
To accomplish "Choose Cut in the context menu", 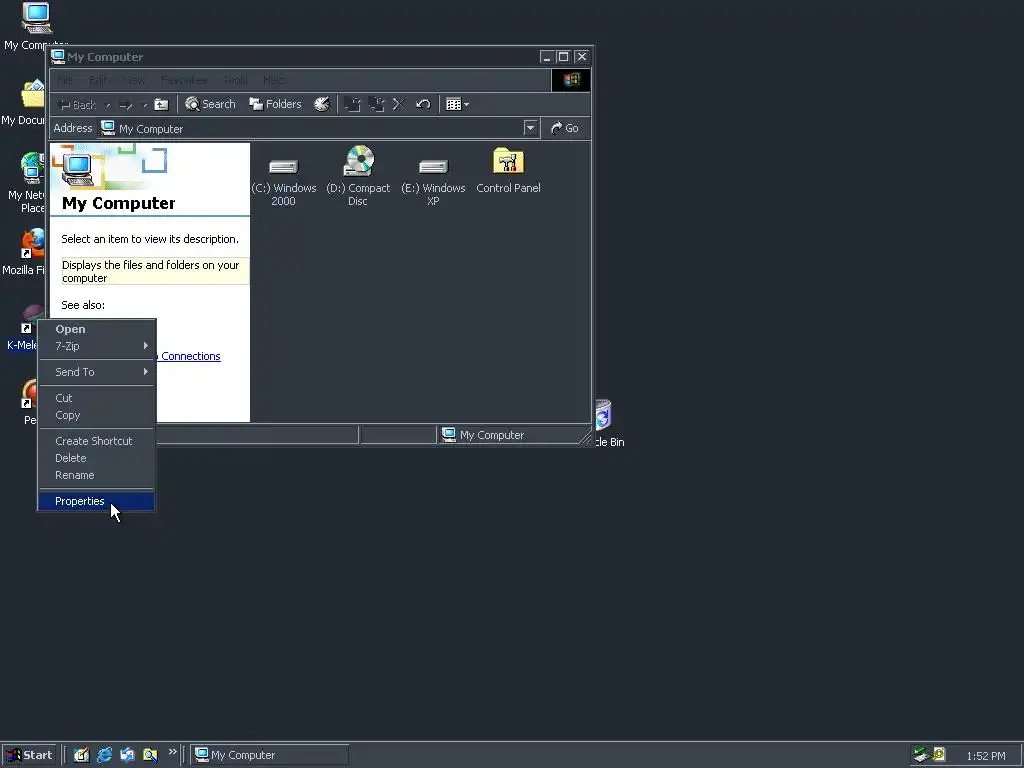I will (97, 398).
